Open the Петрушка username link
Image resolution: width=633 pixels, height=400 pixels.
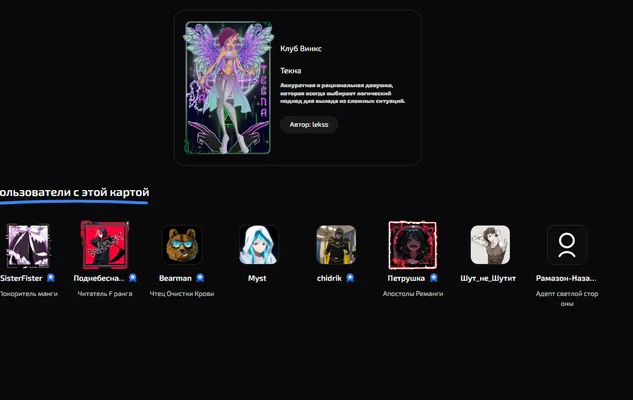click(406, 278)
